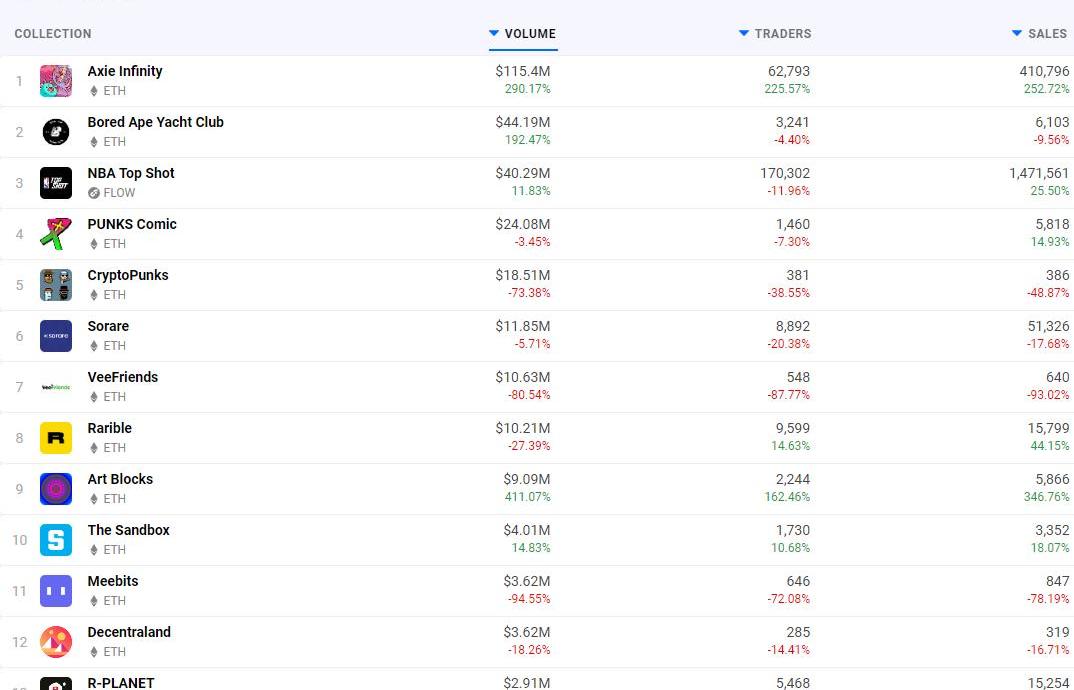Screen dimensions: 1074x690
Task: Click the ETH chain icon under Rarible
Action: click(x=94, y=447)
